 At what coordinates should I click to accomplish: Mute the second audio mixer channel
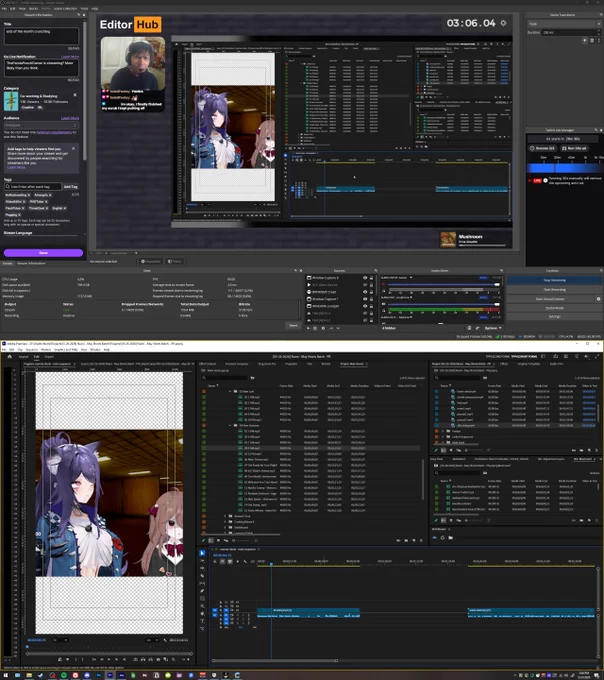pos(384,304)
